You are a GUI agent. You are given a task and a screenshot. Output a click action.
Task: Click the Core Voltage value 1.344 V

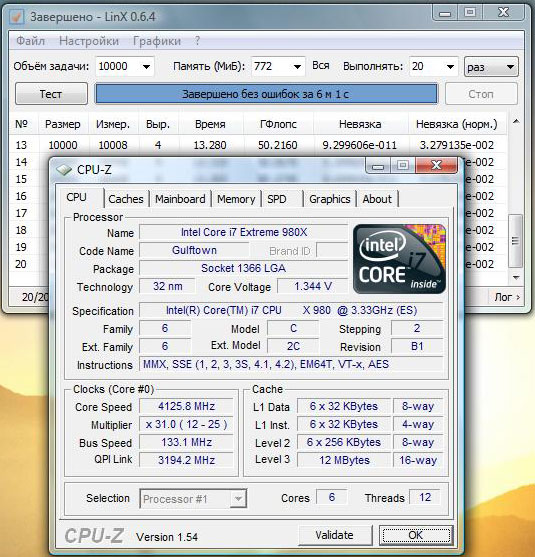[313, 286]
